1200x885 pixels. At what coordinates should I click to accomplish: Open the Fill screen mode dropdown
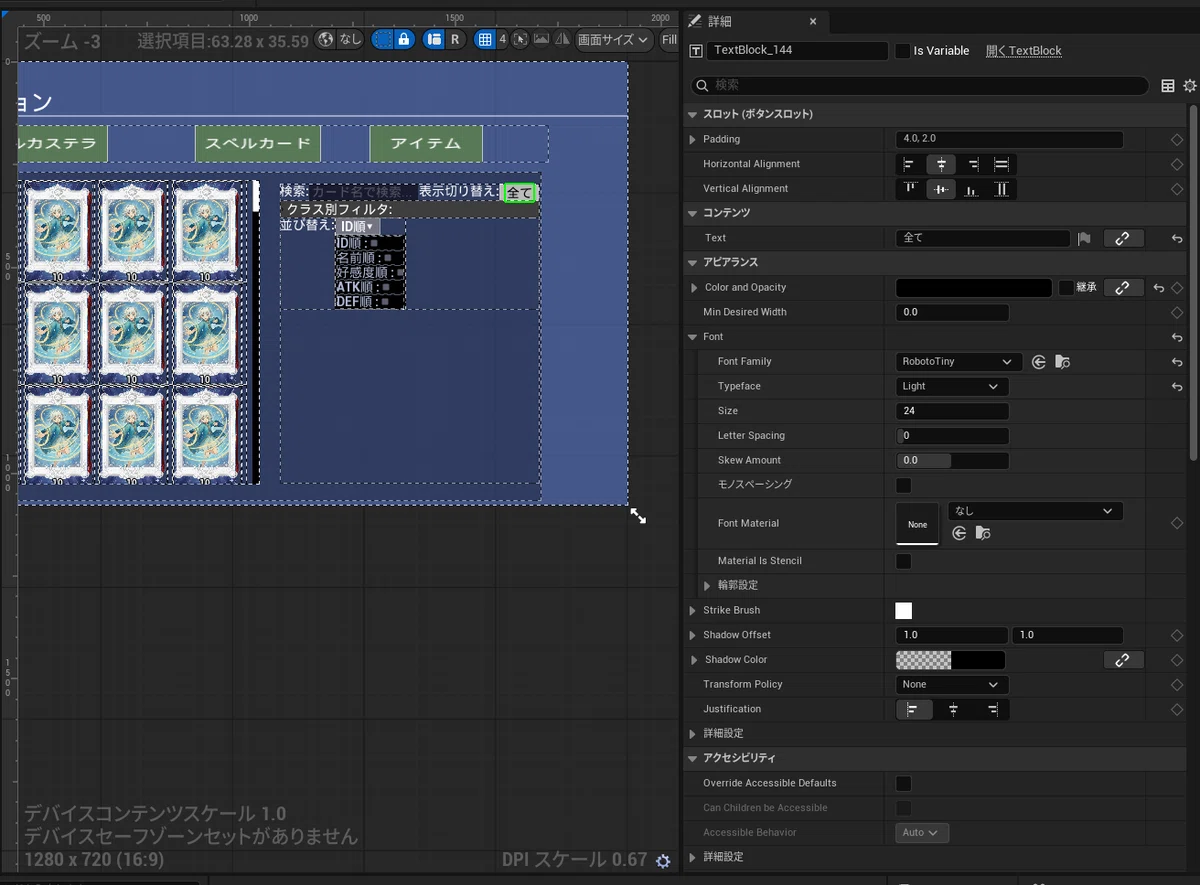click(x=668, y=40)
